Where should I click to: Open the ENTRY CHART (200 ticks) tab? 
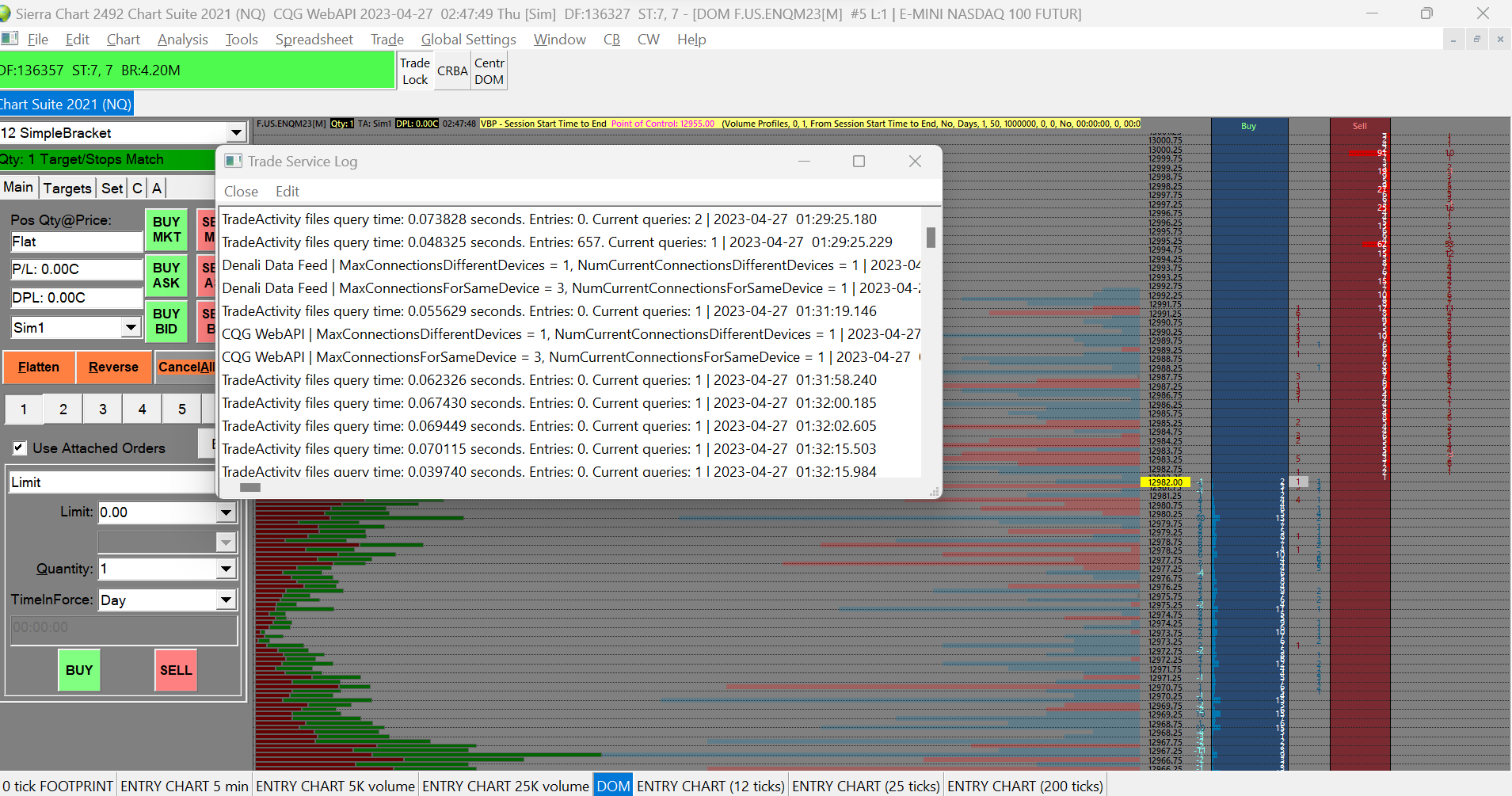point(1025,786)
